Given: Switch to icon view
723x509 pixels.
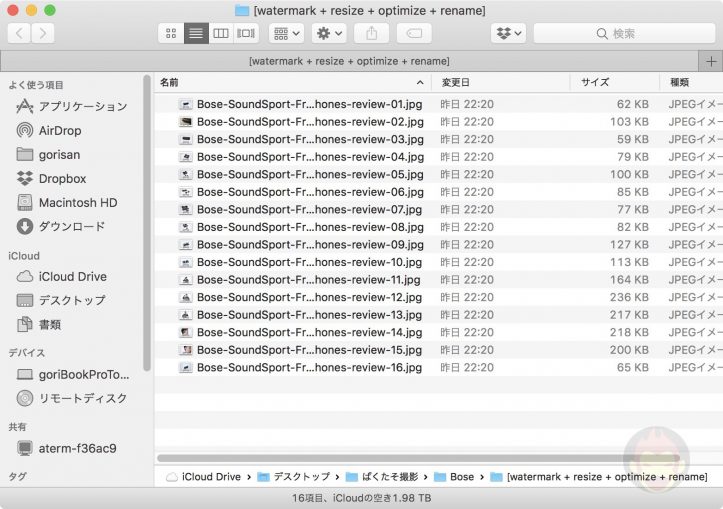Looking at the screenshot, I should click(x=171, y=33).
